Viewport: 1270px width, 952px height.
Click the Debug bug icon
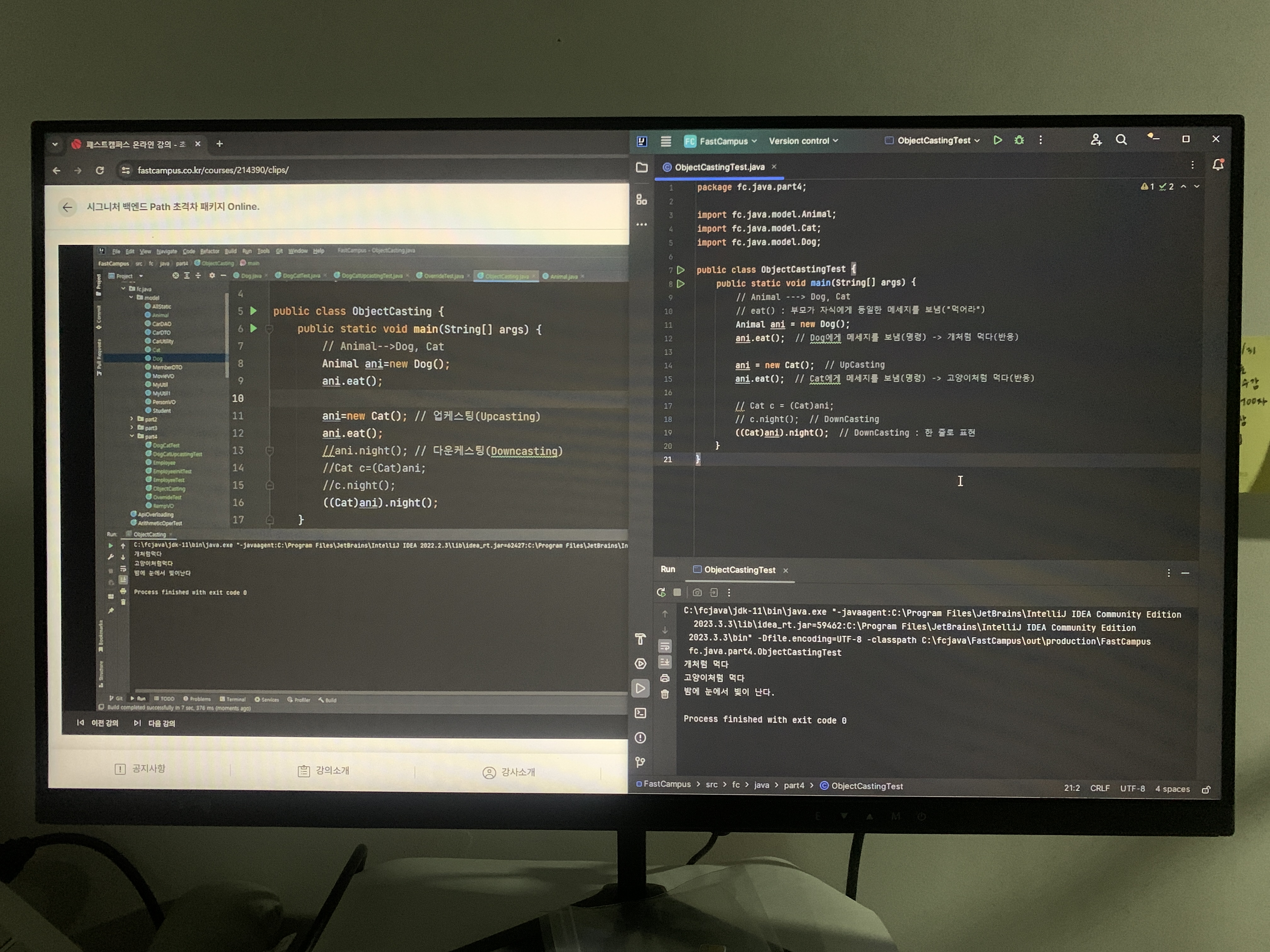[x=1019, y=141]
